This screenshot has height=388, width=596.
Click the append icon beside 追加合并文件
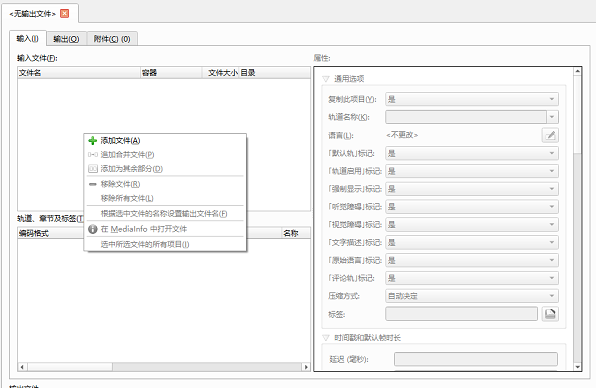click(93, 155)
